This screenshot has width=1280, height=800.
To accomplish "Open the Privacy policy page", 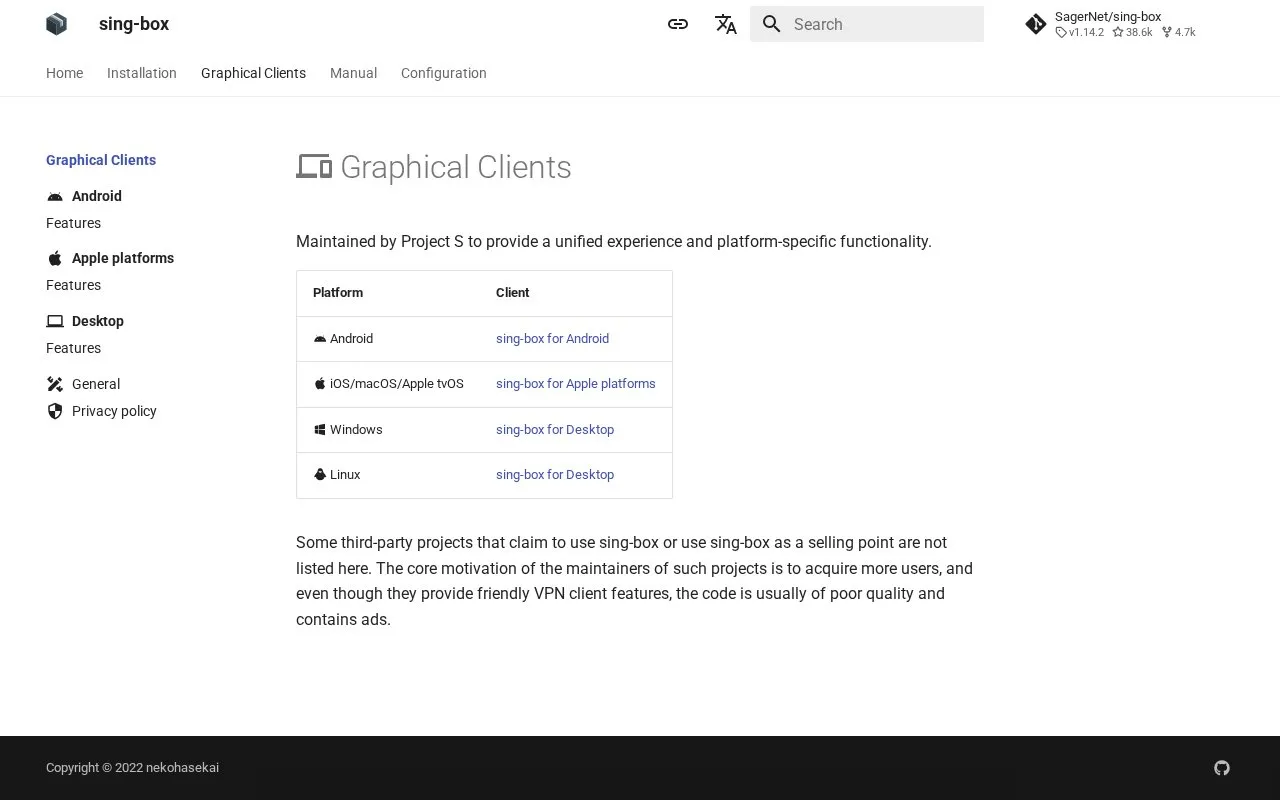I will (114, 411).
